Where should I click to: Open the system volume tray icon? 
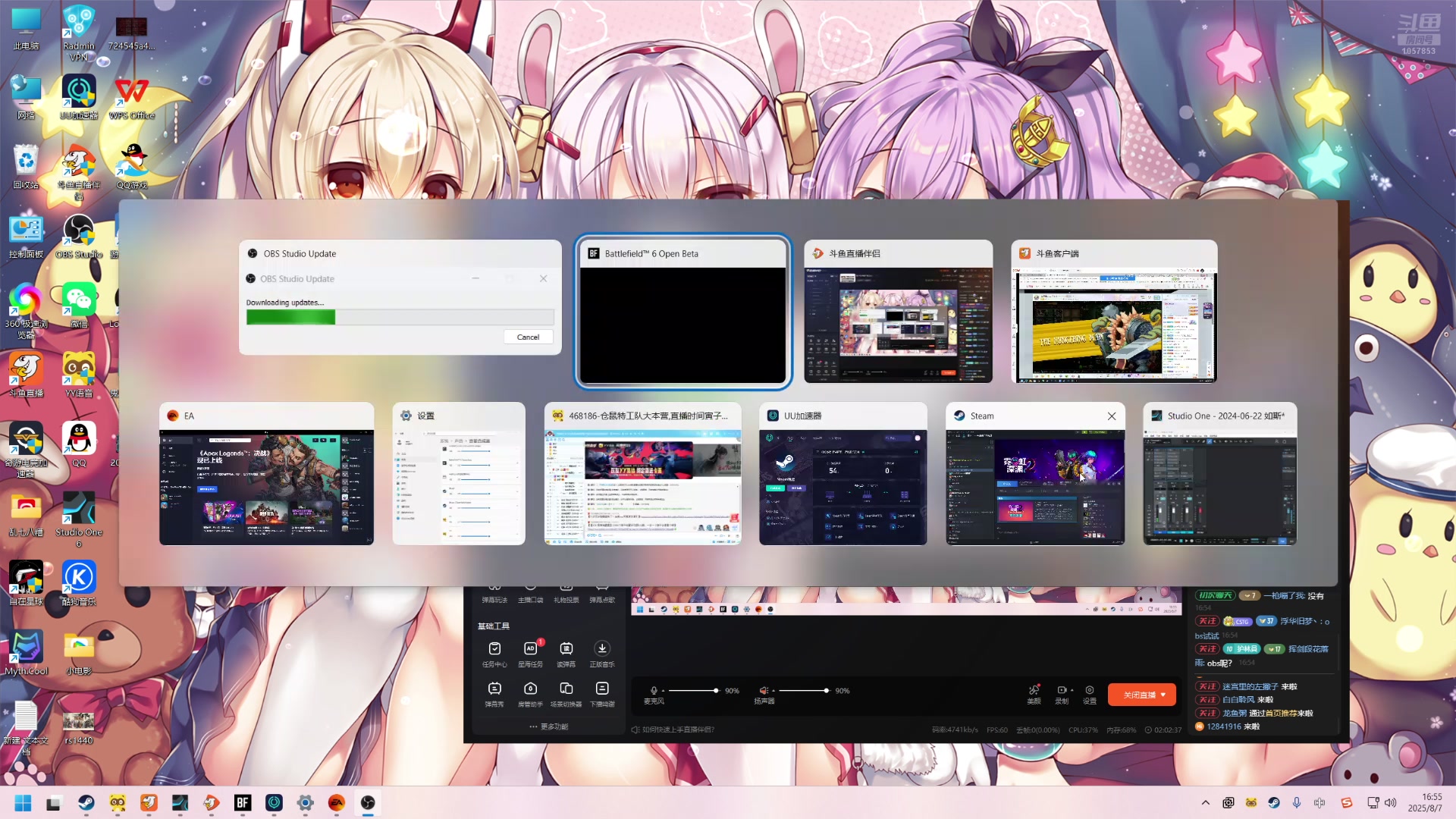pyautogui.click(x=1390, y=803)
